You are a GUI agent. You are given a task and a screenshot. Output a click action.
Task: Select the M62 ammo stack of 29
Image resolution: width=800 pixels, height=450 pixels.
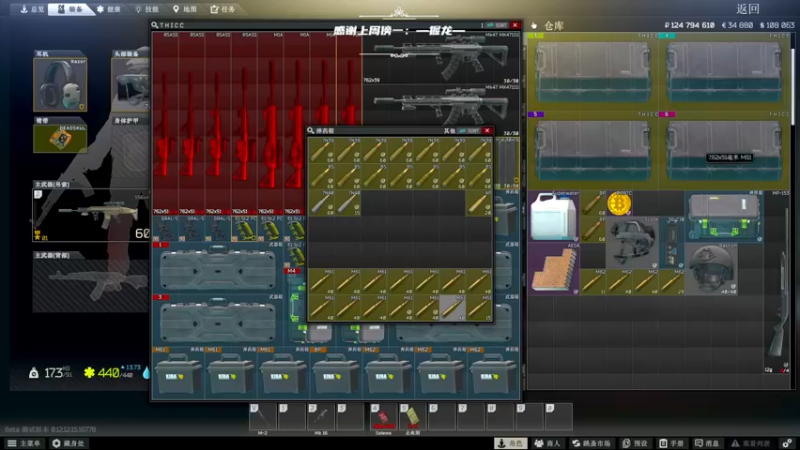pos(671,282)
